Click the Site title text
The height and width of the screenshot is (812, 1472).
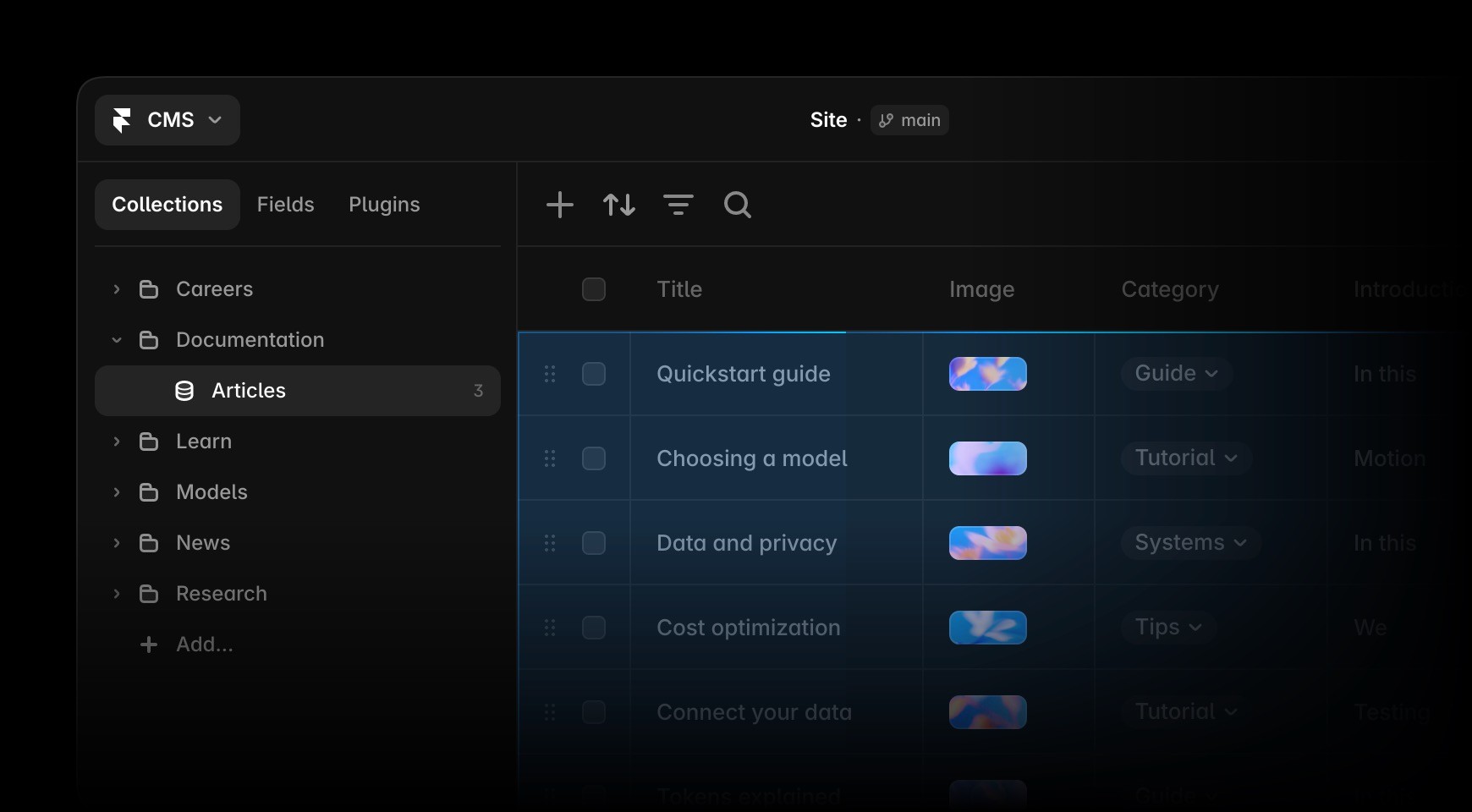point(828,120)
